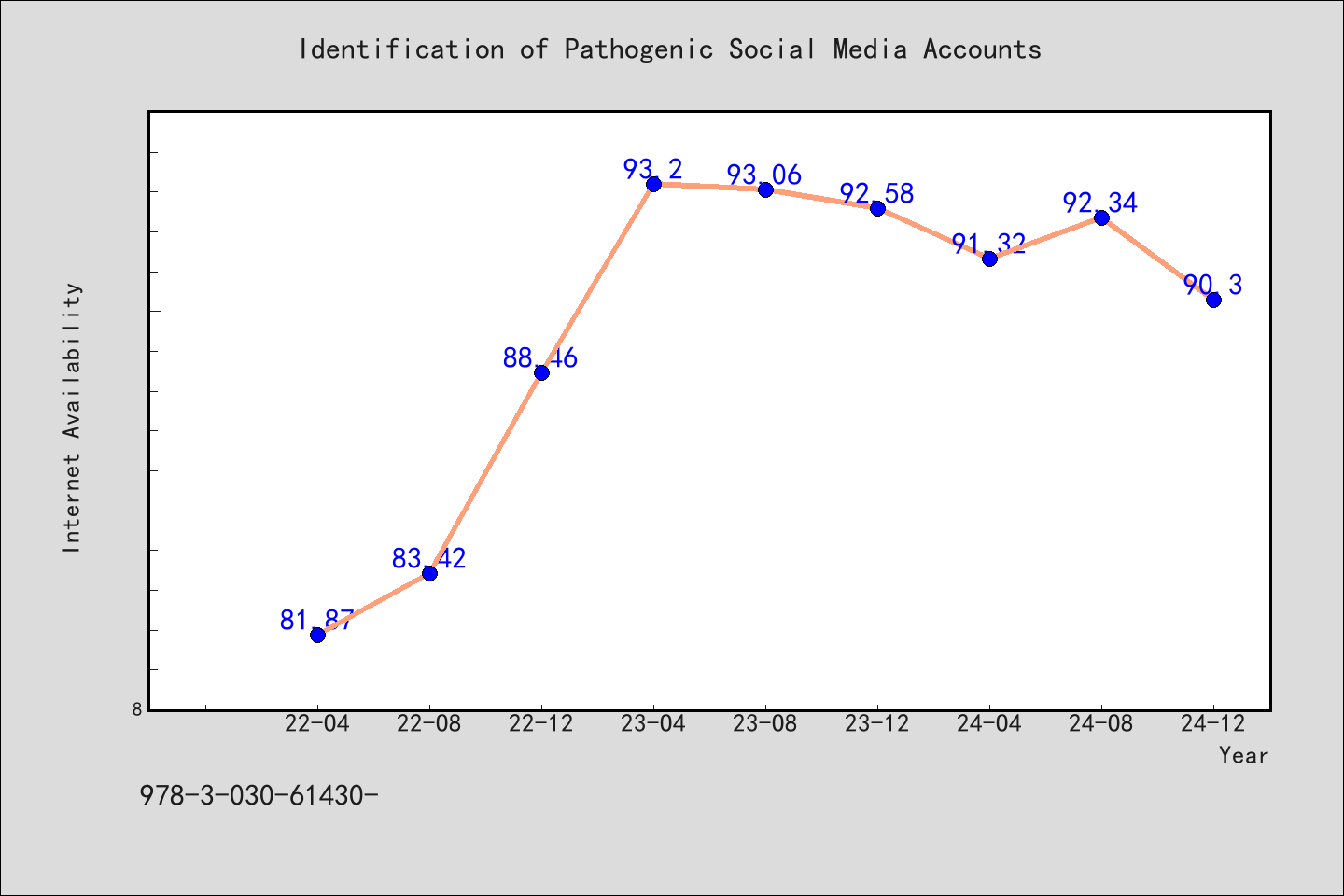1344x896 pixels.
Task: Click the Year axis label
Action: [1244, 755]
